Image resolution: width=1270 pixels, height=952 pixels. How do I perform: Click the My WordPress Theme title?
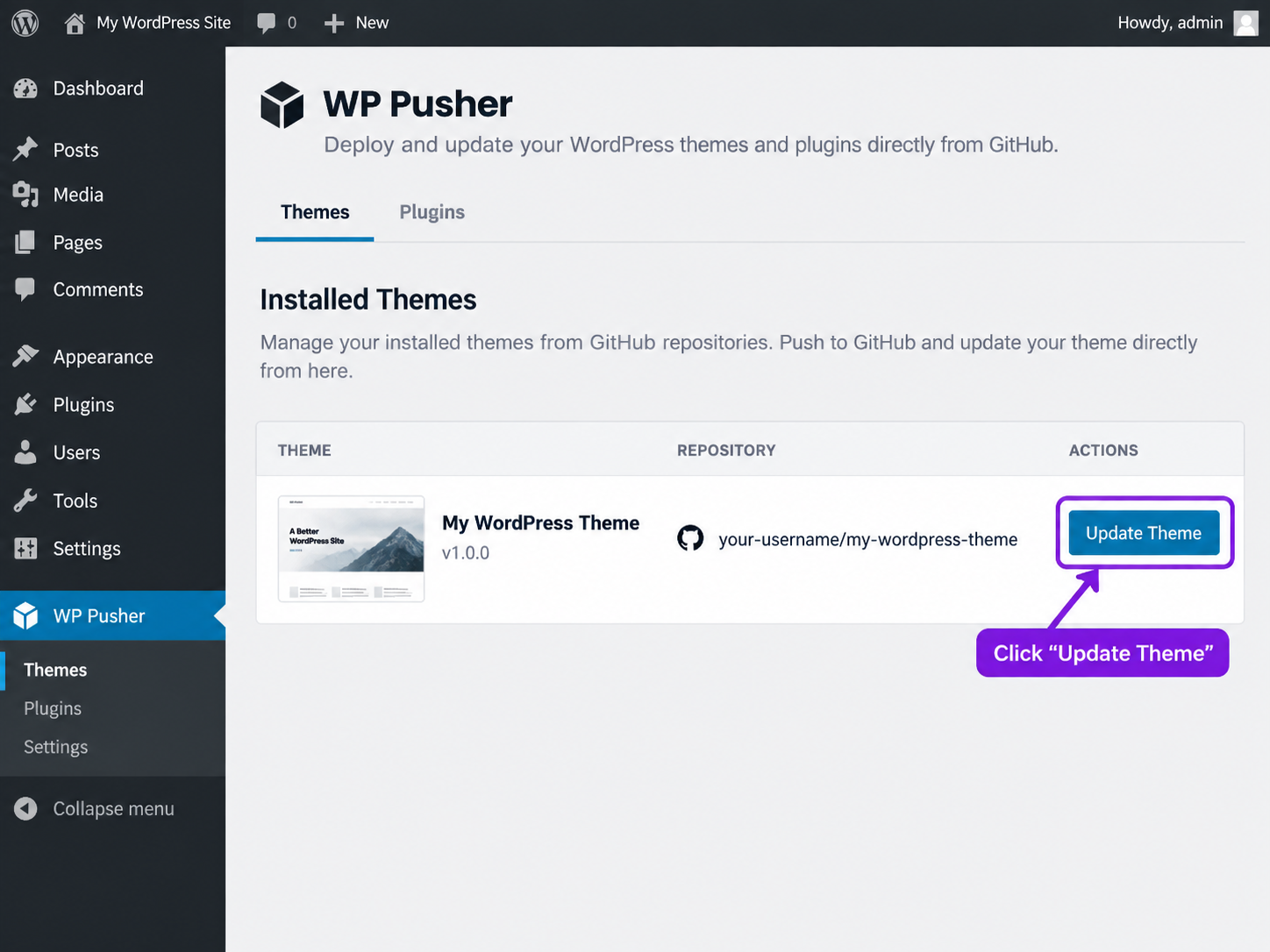[x=541, y=523]
